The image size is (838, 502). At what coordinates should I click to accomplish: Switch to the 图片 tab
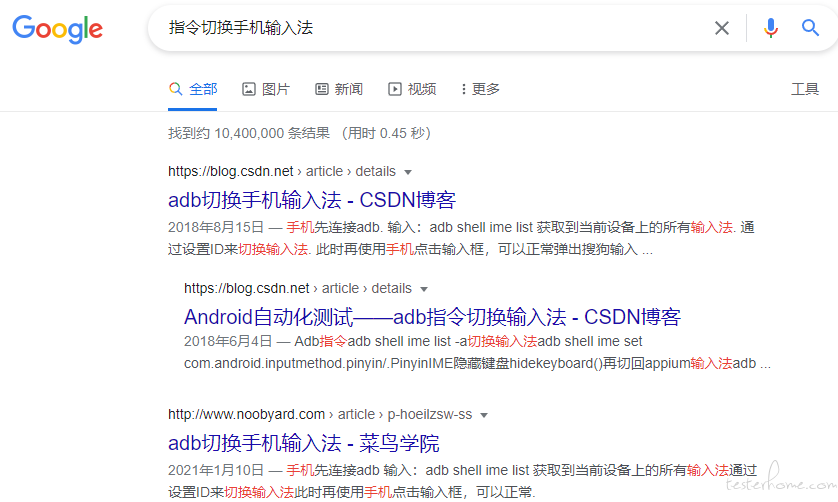click(266, 89)
